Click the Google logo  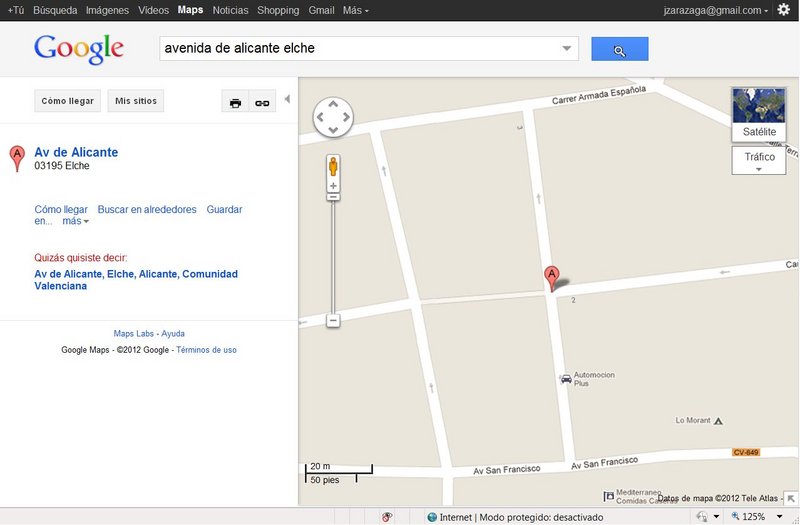pyautogui.click(x=79, y=49)
